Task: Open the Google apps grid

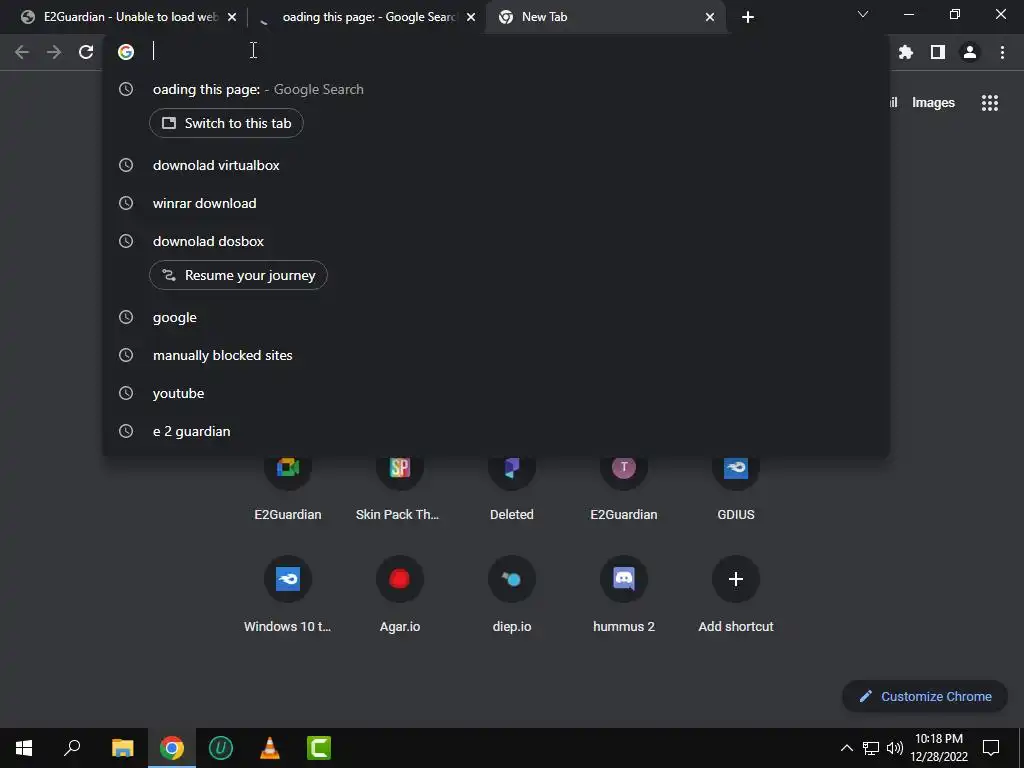Action: point(990,103)
